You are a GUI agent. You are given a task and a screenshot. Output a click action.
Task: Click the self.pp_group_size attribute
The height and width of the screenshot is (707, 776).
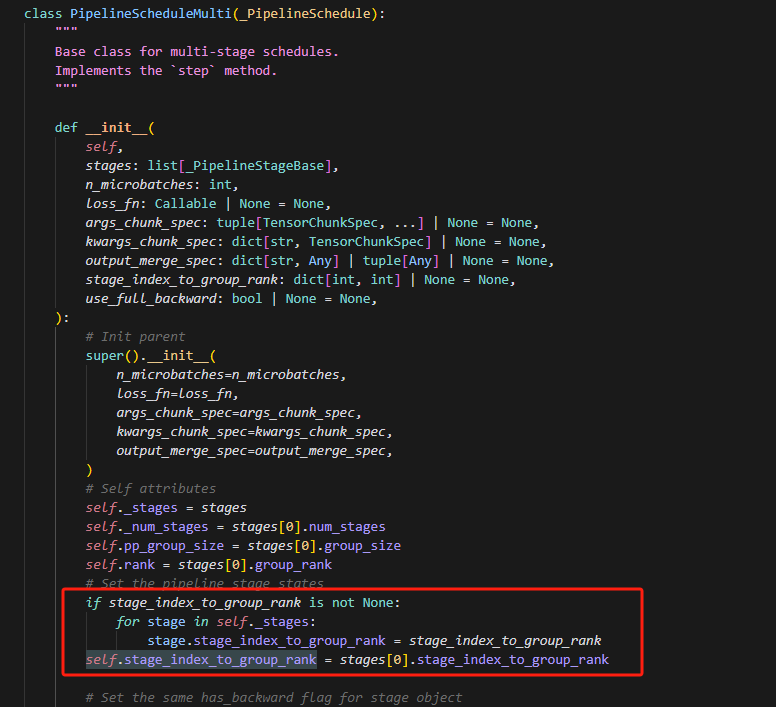tap(157, 545)
